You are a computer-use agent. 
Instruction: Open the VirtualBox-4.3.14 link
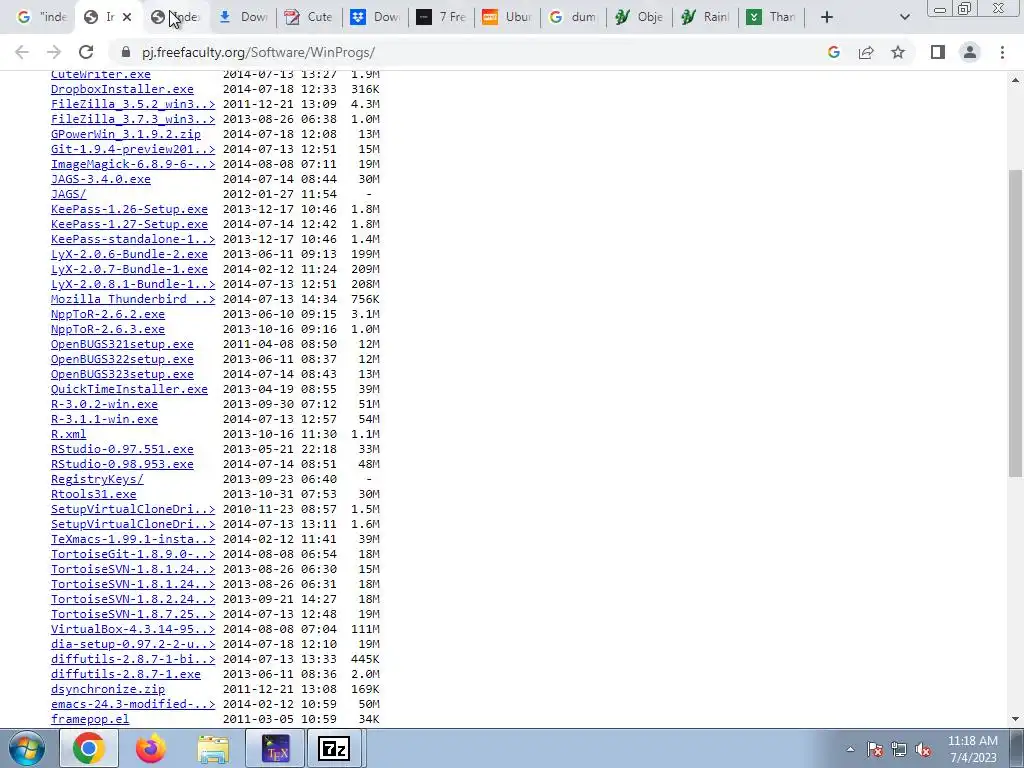click(133, 630)
